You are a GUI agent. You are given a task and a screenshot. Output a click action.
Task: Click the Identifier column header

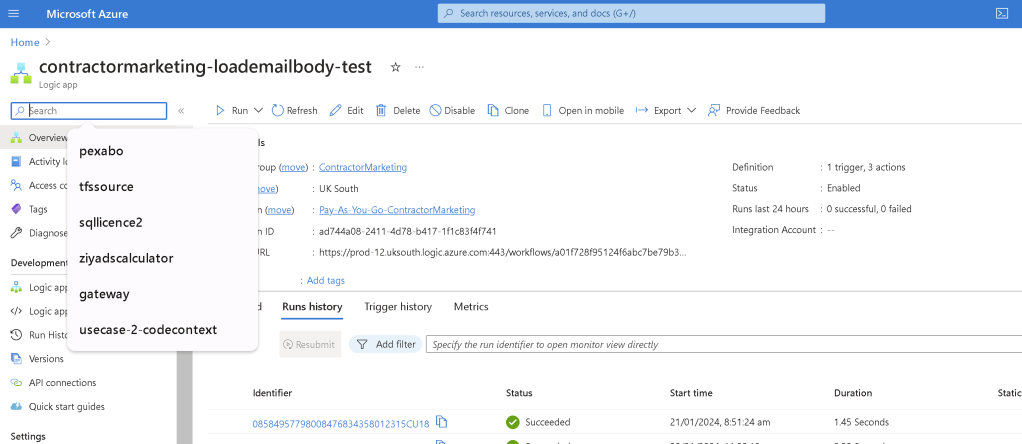click(x=272, y=393)
